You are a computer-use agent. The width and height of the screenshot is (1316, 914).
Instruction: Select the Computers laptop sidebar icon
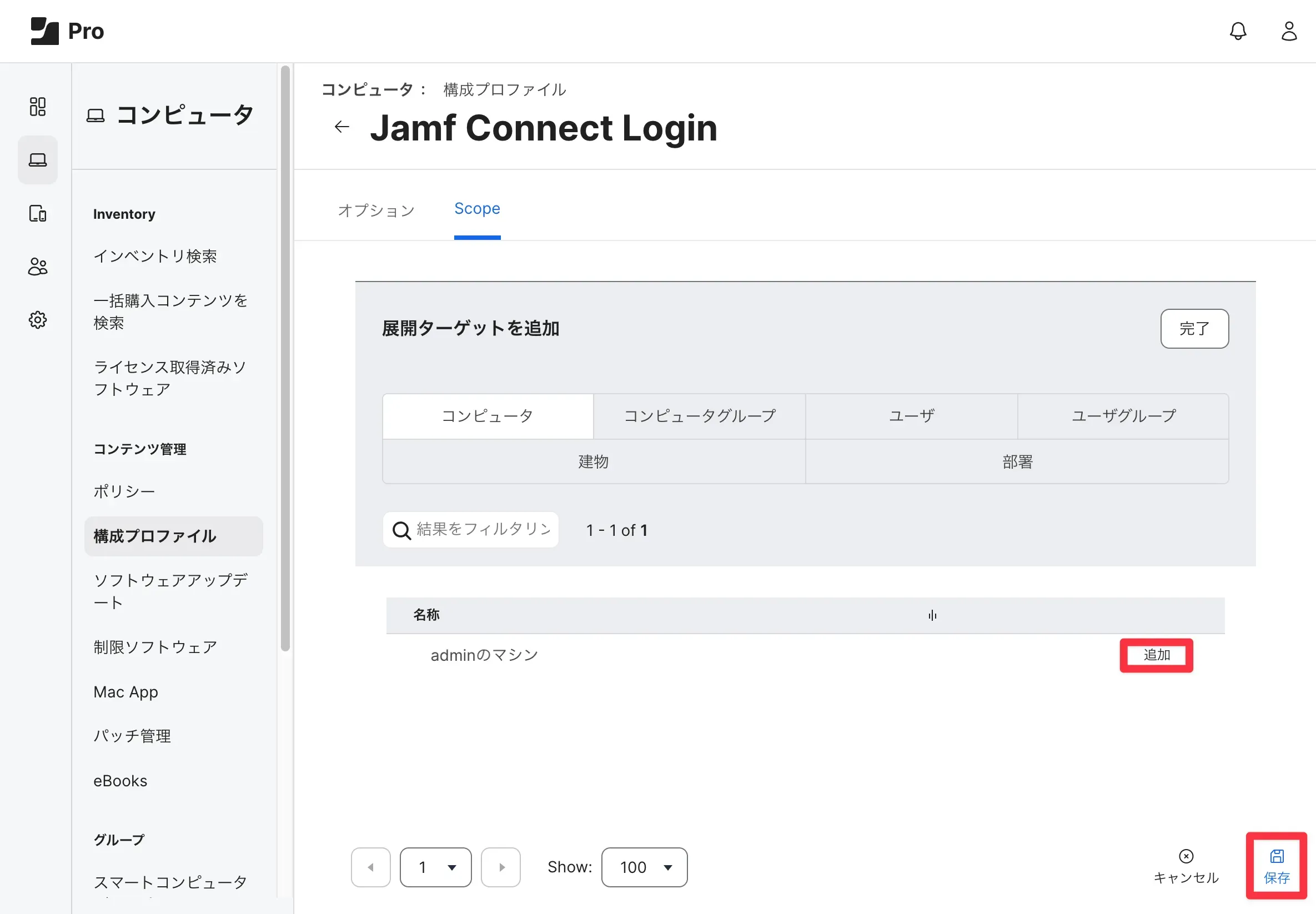(x=38, y=160)
